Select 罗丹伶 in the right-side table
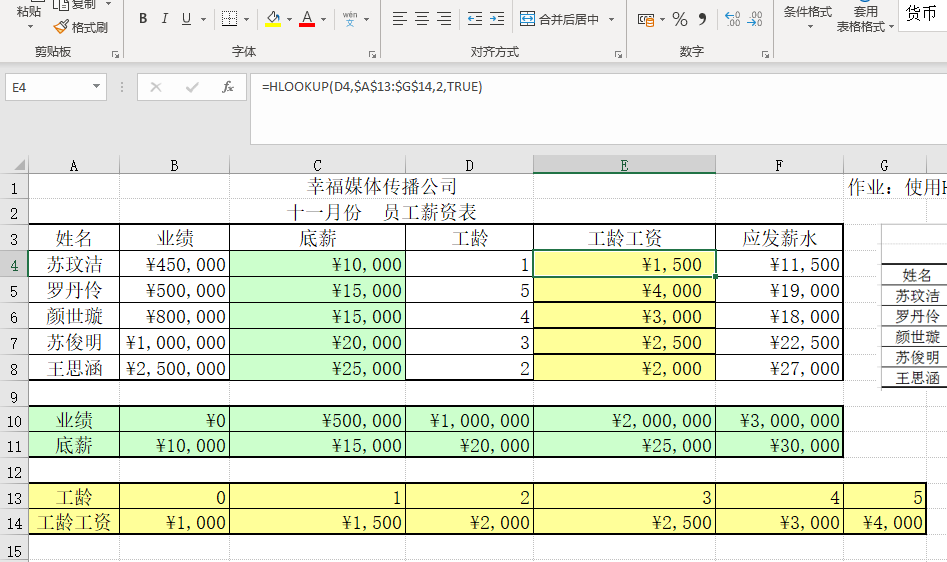 click(917, 316)
